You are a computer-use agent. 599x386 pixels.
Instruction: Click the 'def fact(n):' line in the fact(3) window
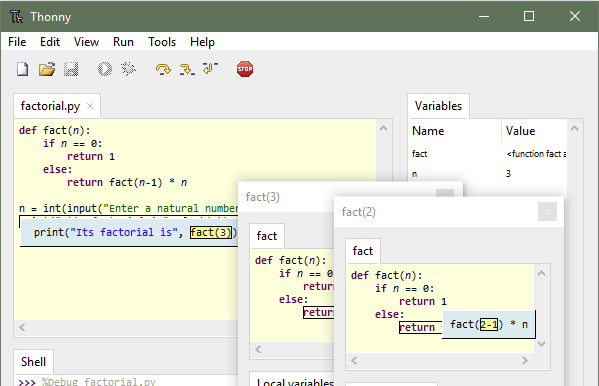pyautogui.click(x=291, y=260)
